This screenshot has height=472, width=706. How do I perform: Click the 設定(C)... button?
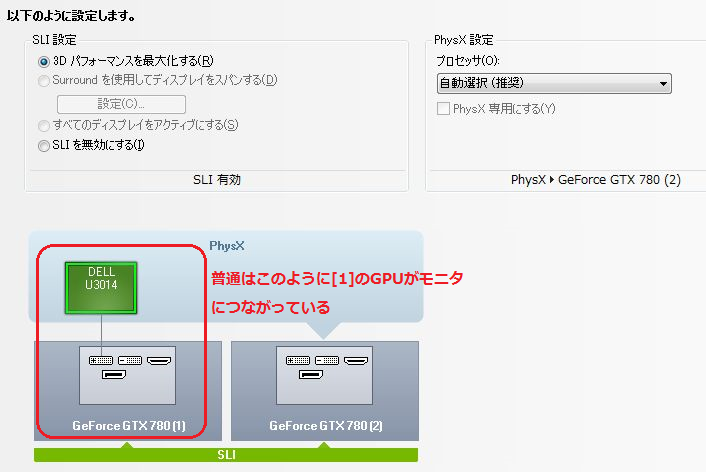point(121,104)
